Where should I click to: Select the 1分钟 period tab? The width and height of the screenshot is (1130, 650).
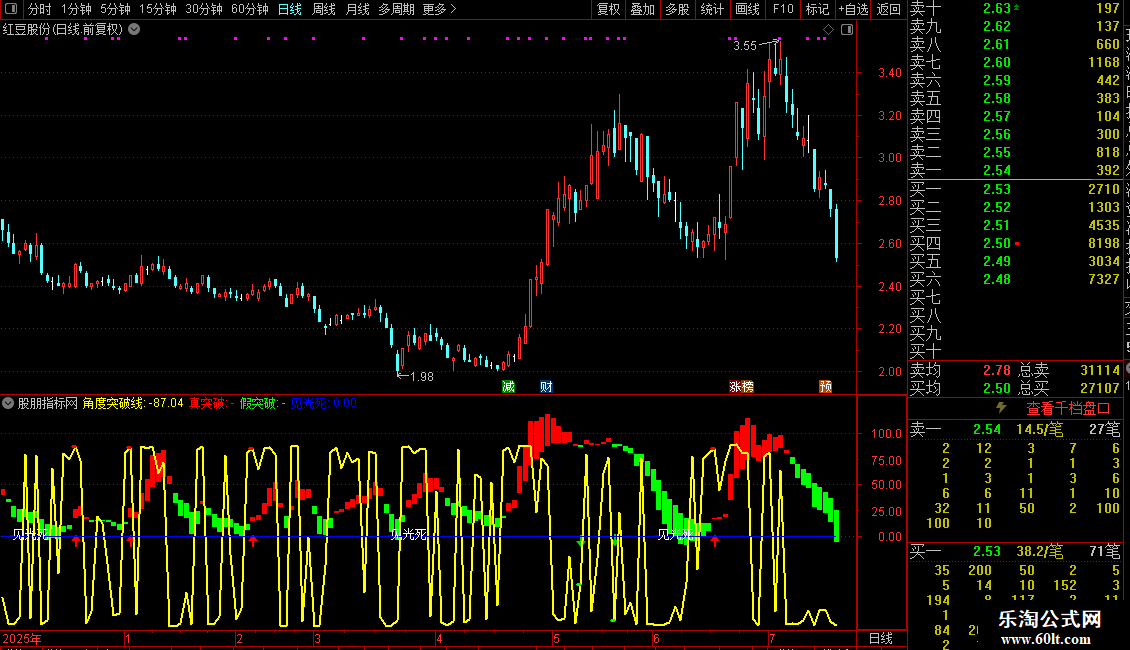tap(76, 9)
